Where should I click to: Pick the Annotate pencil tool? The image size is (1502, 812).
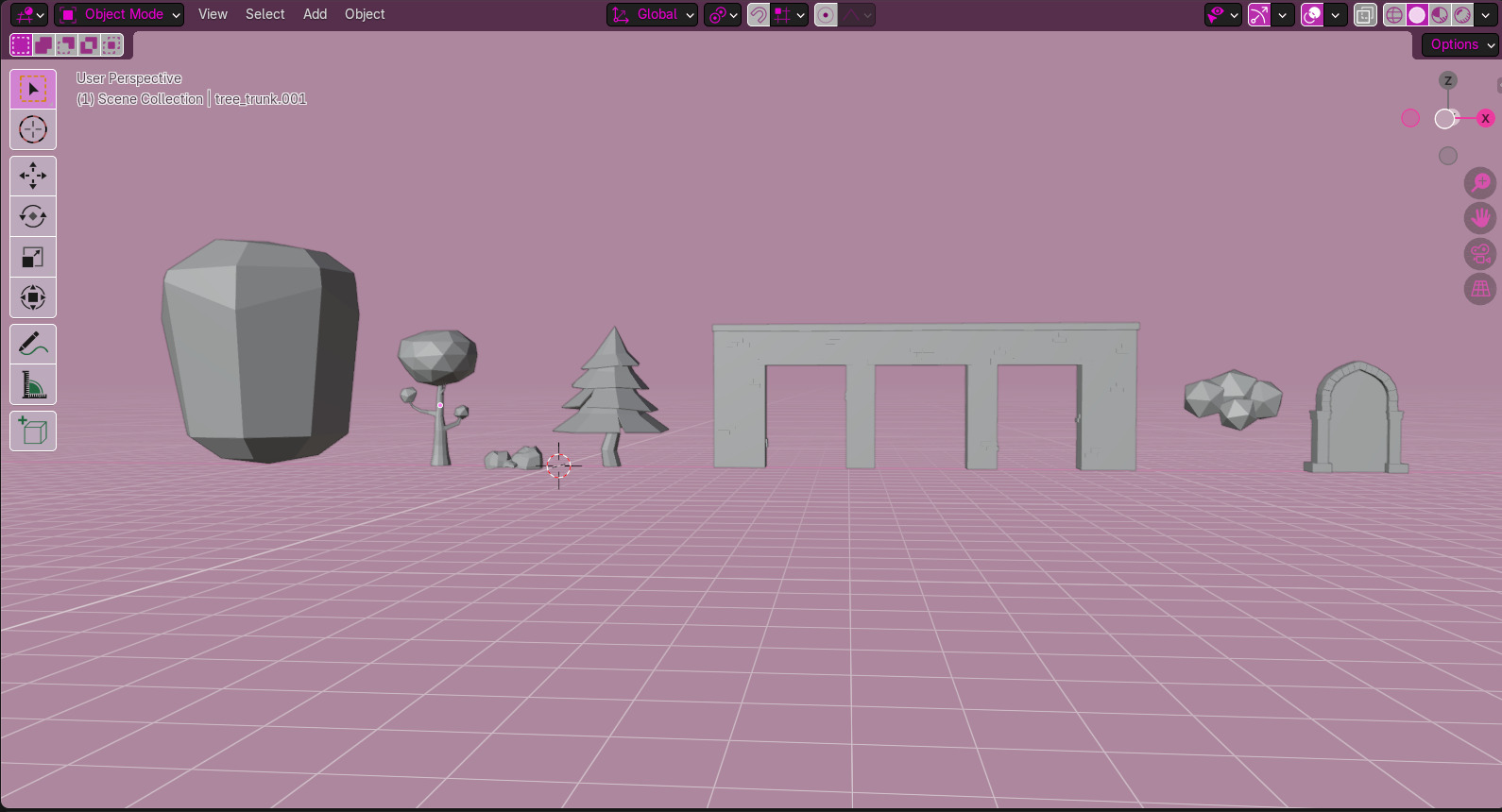[x=33, y=344]
